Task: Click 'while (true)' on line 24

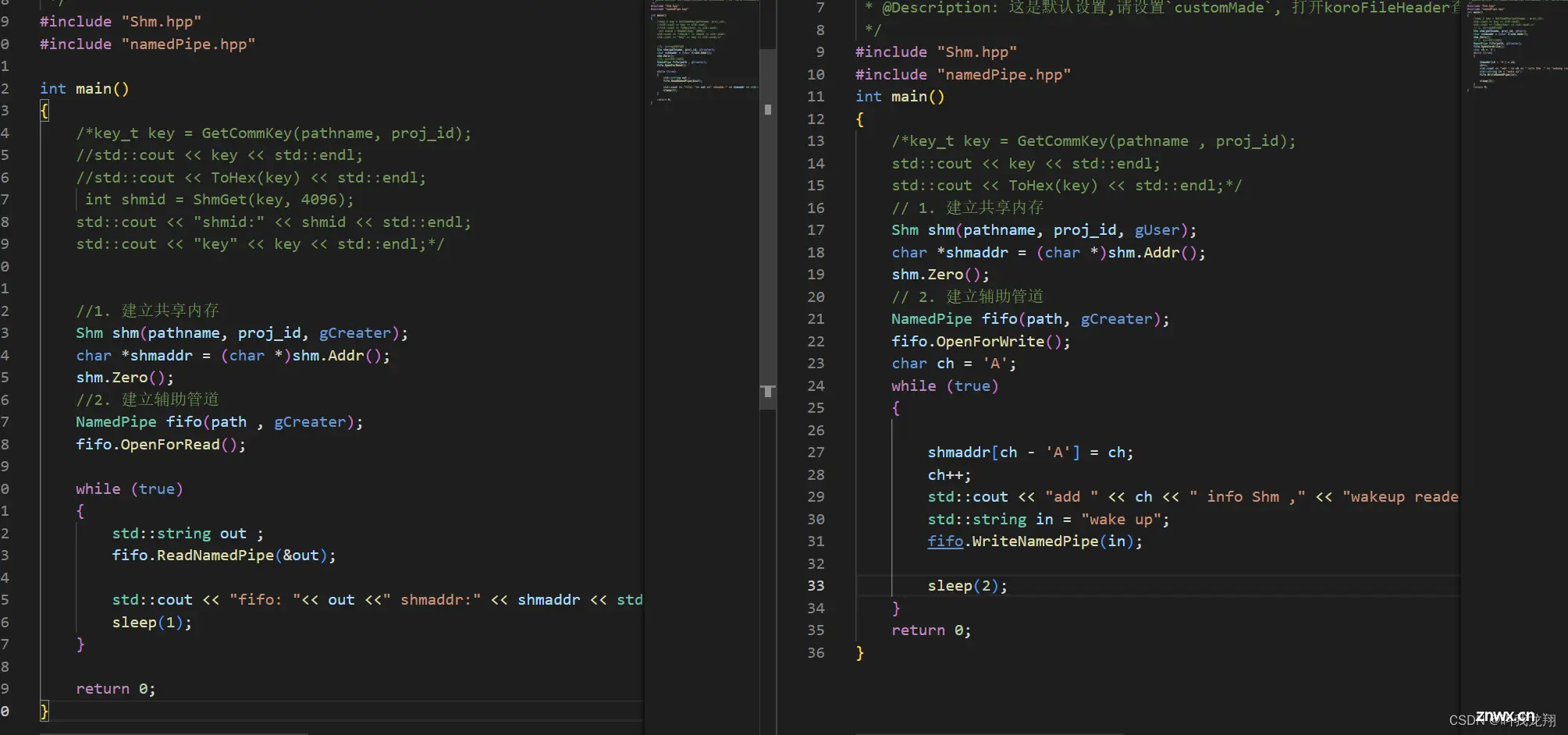Action: [944, 386]
